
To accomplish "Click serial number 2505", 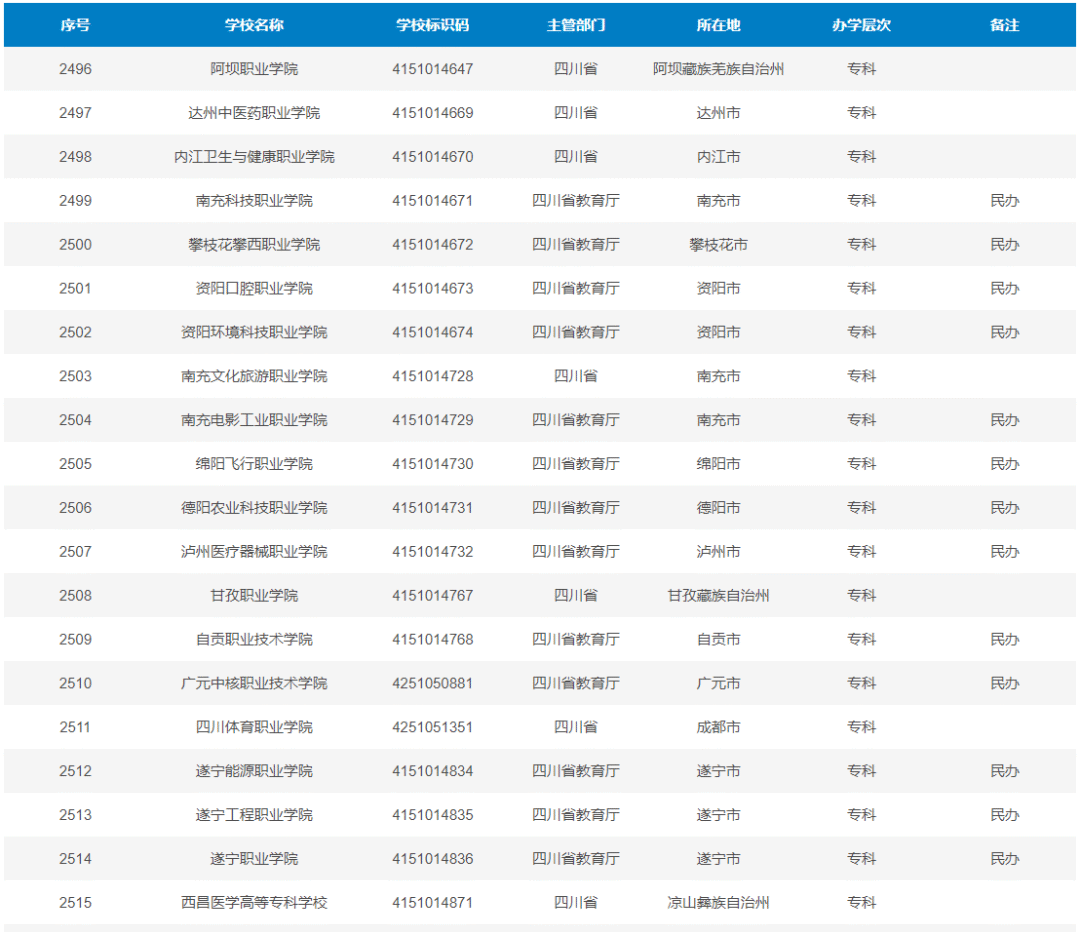I will [75, 464].
